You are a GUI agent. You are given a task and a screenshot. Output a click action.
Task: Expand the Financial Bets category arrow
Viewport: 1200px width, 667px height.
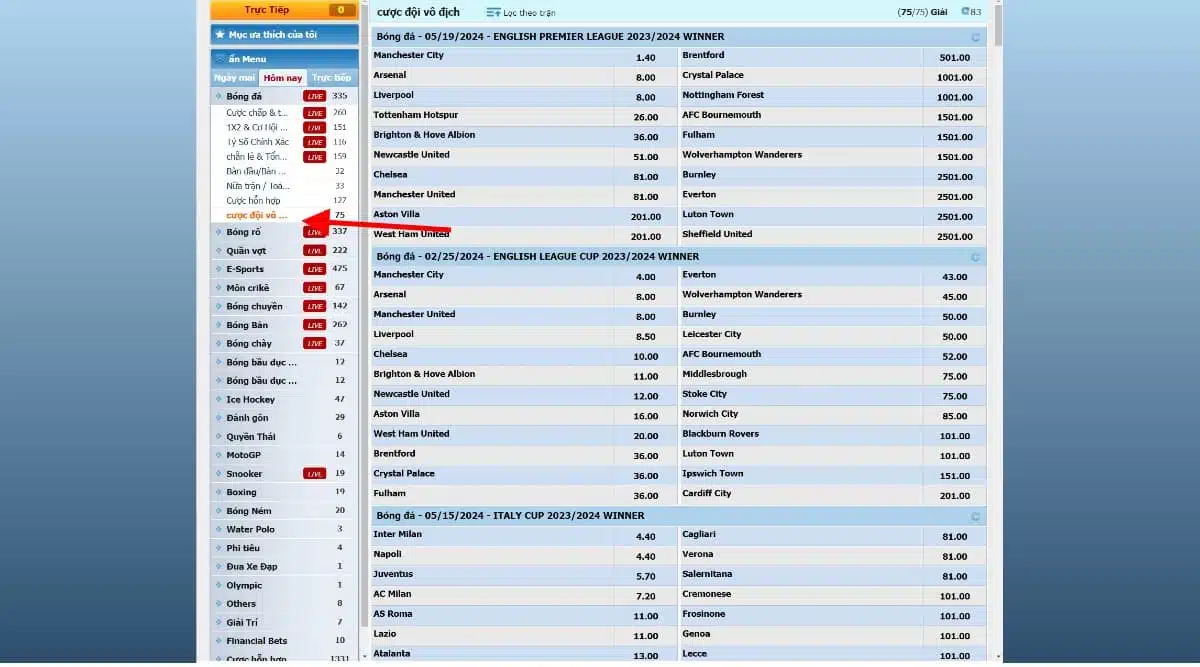pos(218,641)
